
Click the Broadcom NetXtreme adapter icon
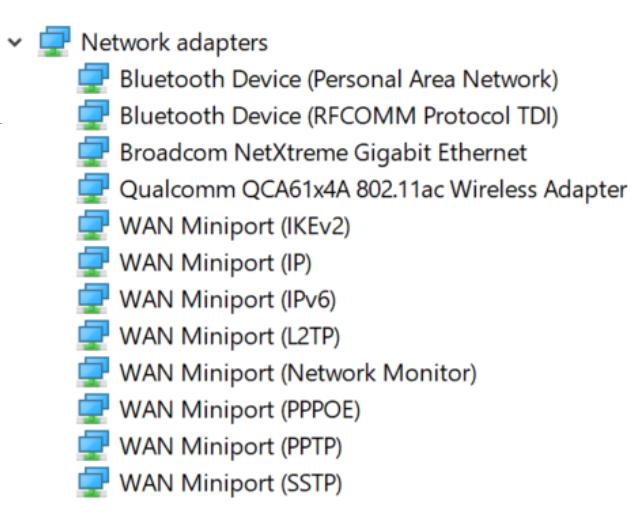point(93,152)
